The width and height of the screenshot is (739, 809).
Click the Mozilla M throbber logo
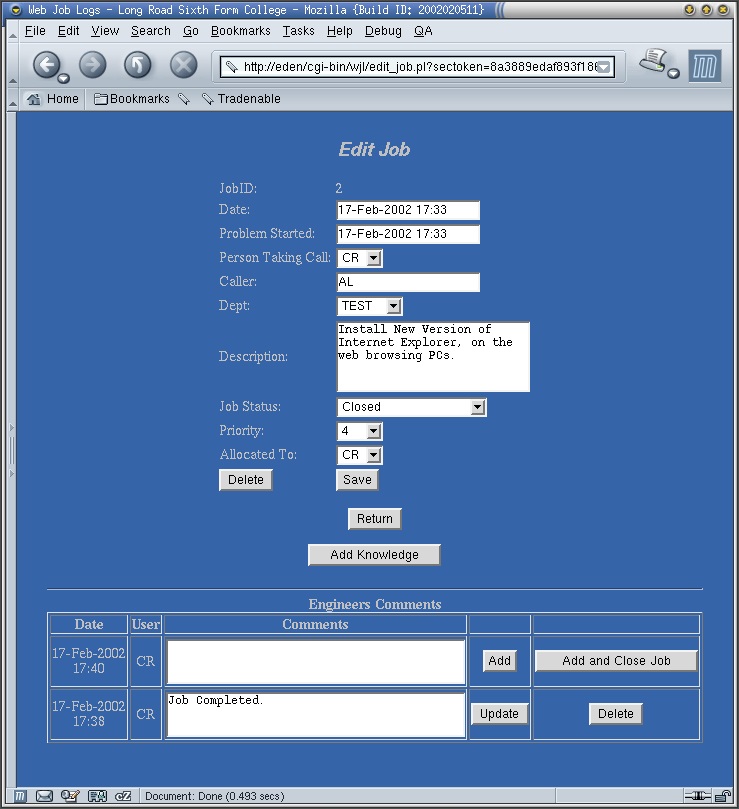click(x=705, y=66)
